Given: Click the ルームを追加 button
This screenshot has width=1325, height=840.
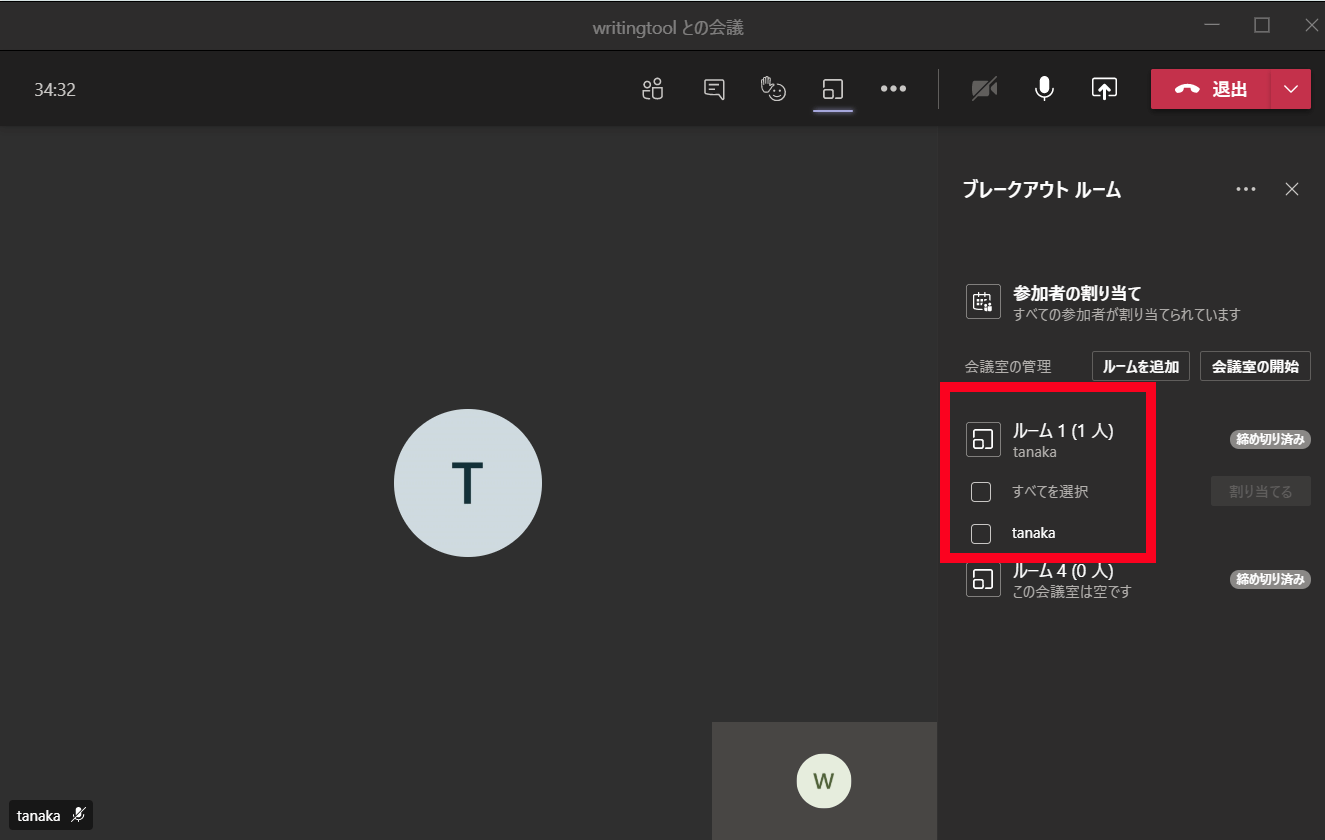Looking at the screenshot, I should pyautogui.click(x=1140, y=367).
